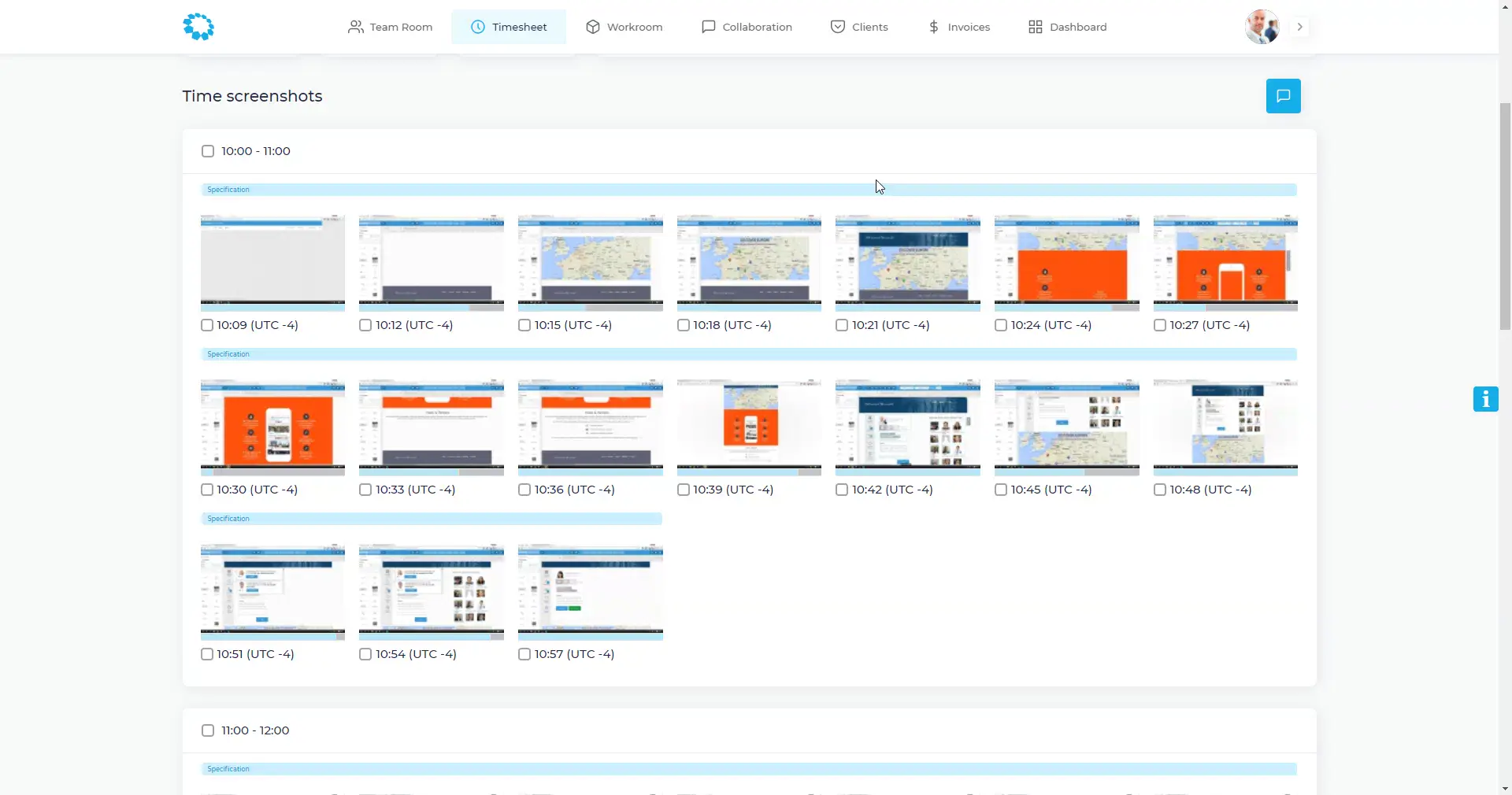Open the blue comment chat button
Screen dimensions: 1512x795
[x=1283, y=96]
